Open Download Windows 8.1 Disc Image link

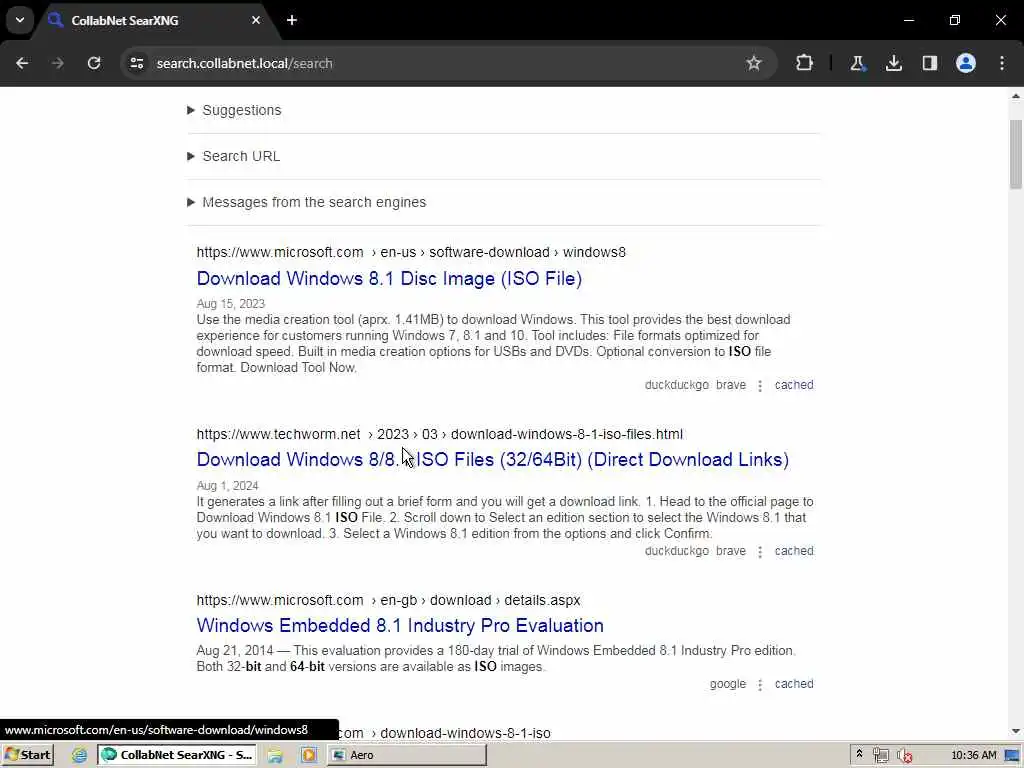(389, 279)
